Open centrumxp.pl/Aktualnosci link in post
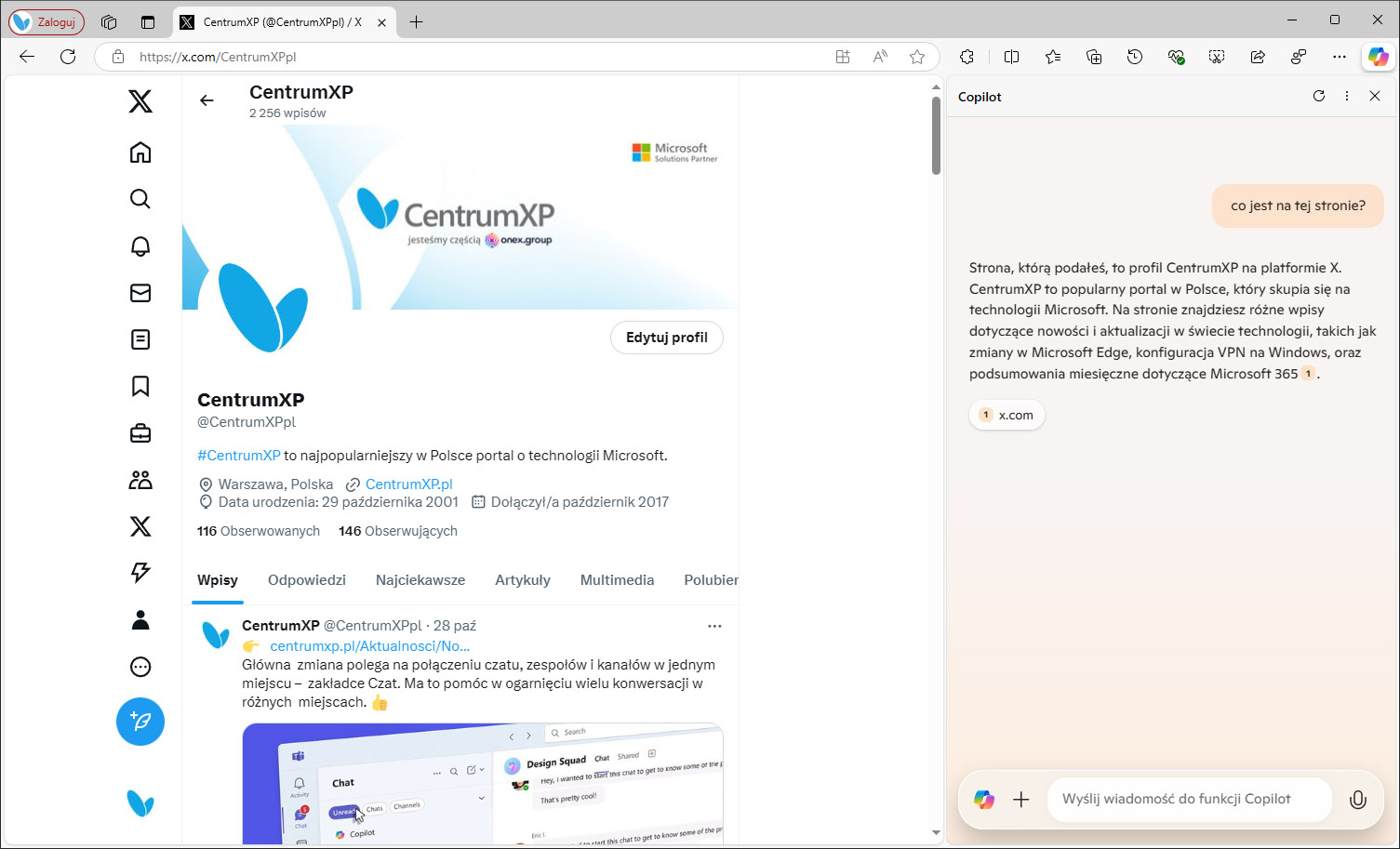Screen dimensions: 1400x849 [370, 646]
